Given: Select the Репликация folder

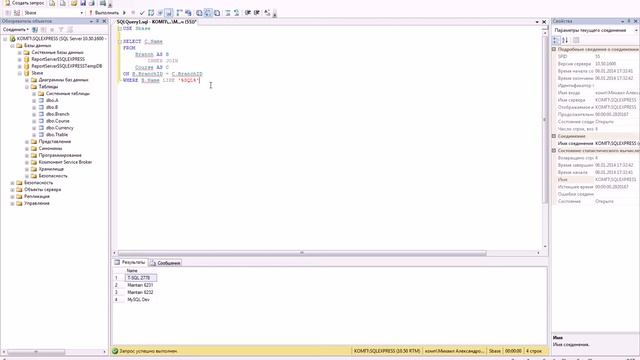Looking at the screenshot, I should coord(37,197).
